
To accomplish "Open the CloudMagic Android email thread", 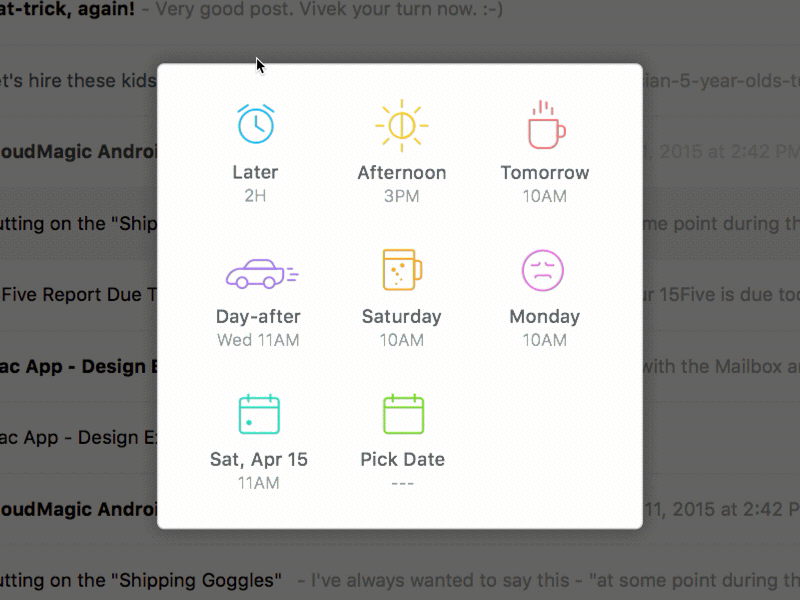I will pos(70,151).
